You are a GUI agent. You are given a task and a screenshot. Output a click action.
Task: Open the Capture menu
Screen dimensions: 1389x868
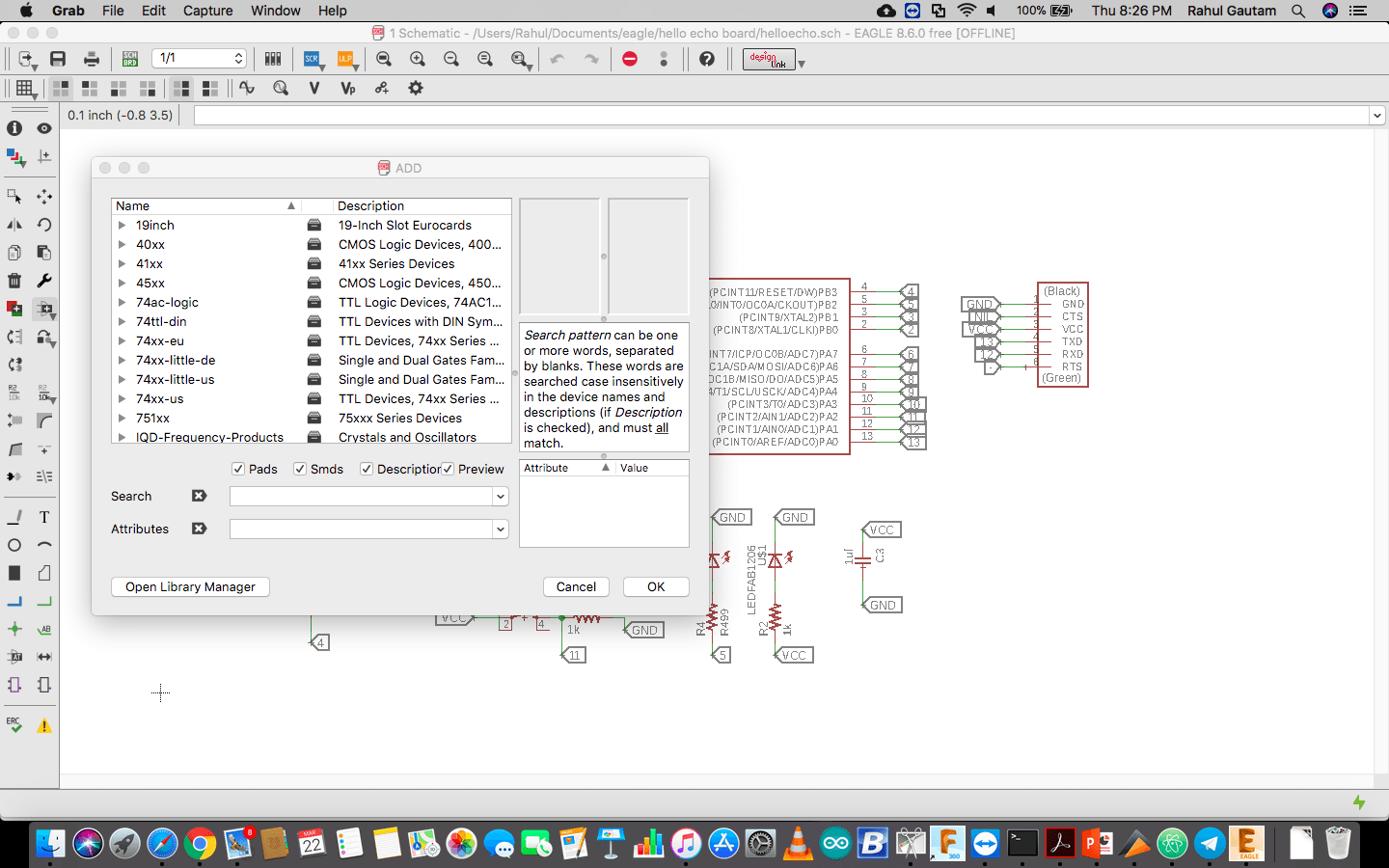pos(208,11)
